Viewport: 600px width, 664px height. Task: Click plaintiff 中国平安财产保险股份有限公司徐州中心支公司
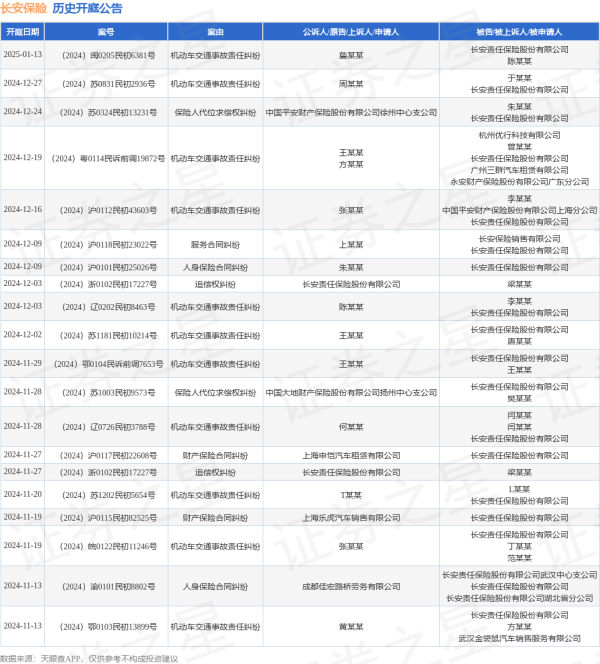[x=351, y=113]
